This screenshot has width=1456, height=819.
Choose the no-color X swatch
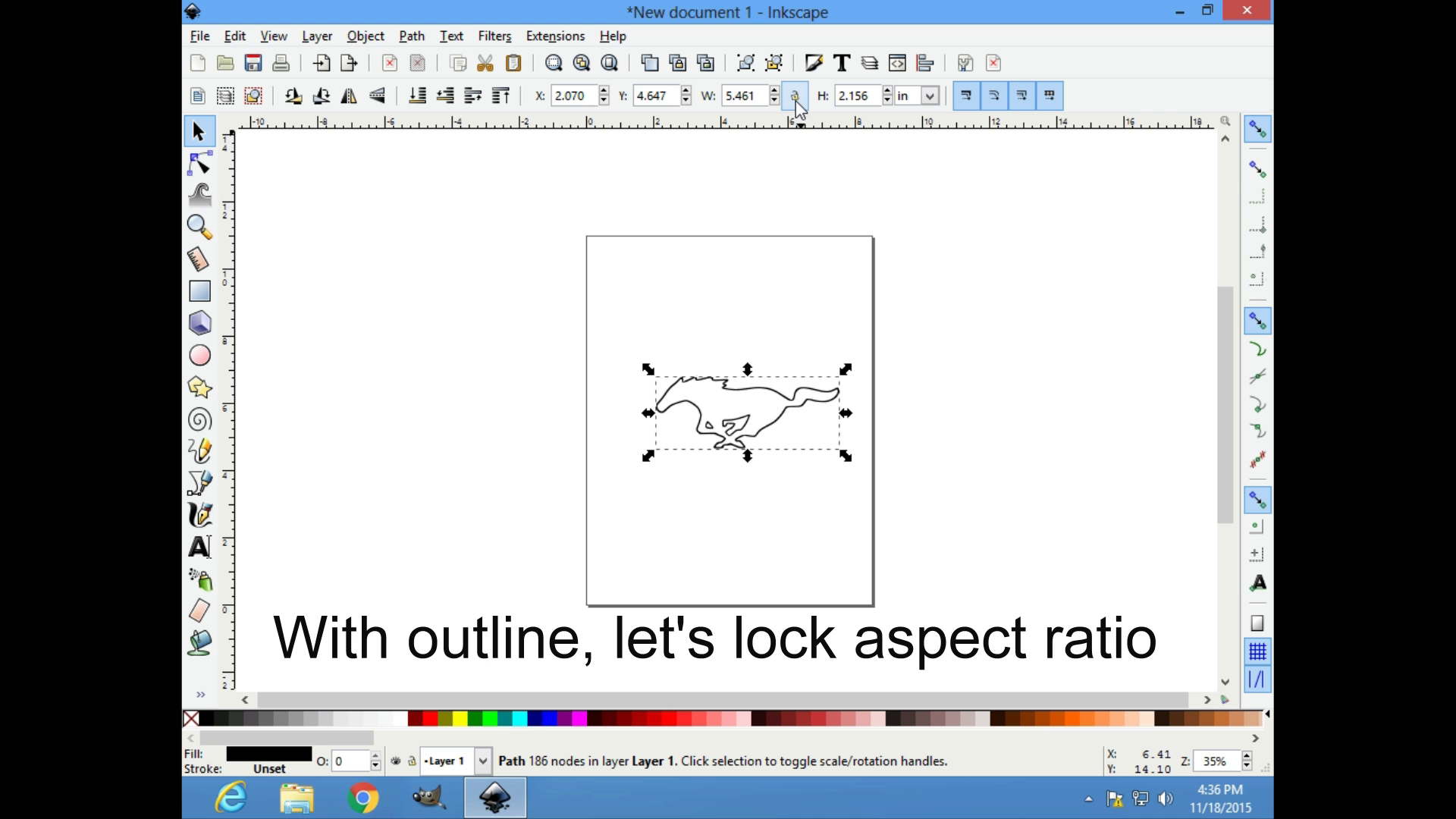[191, 718]
